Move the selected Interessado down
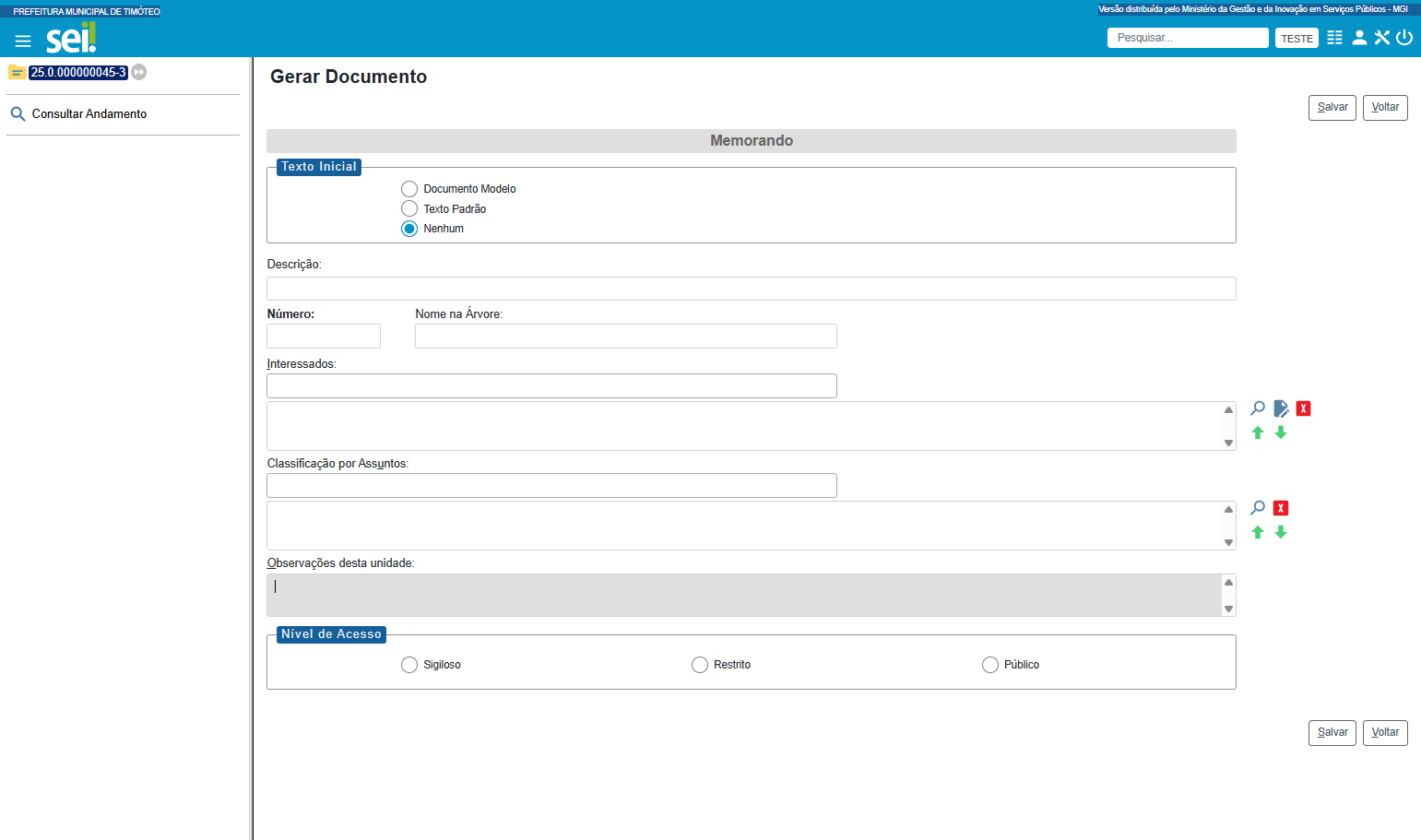 pos(1281,432)
